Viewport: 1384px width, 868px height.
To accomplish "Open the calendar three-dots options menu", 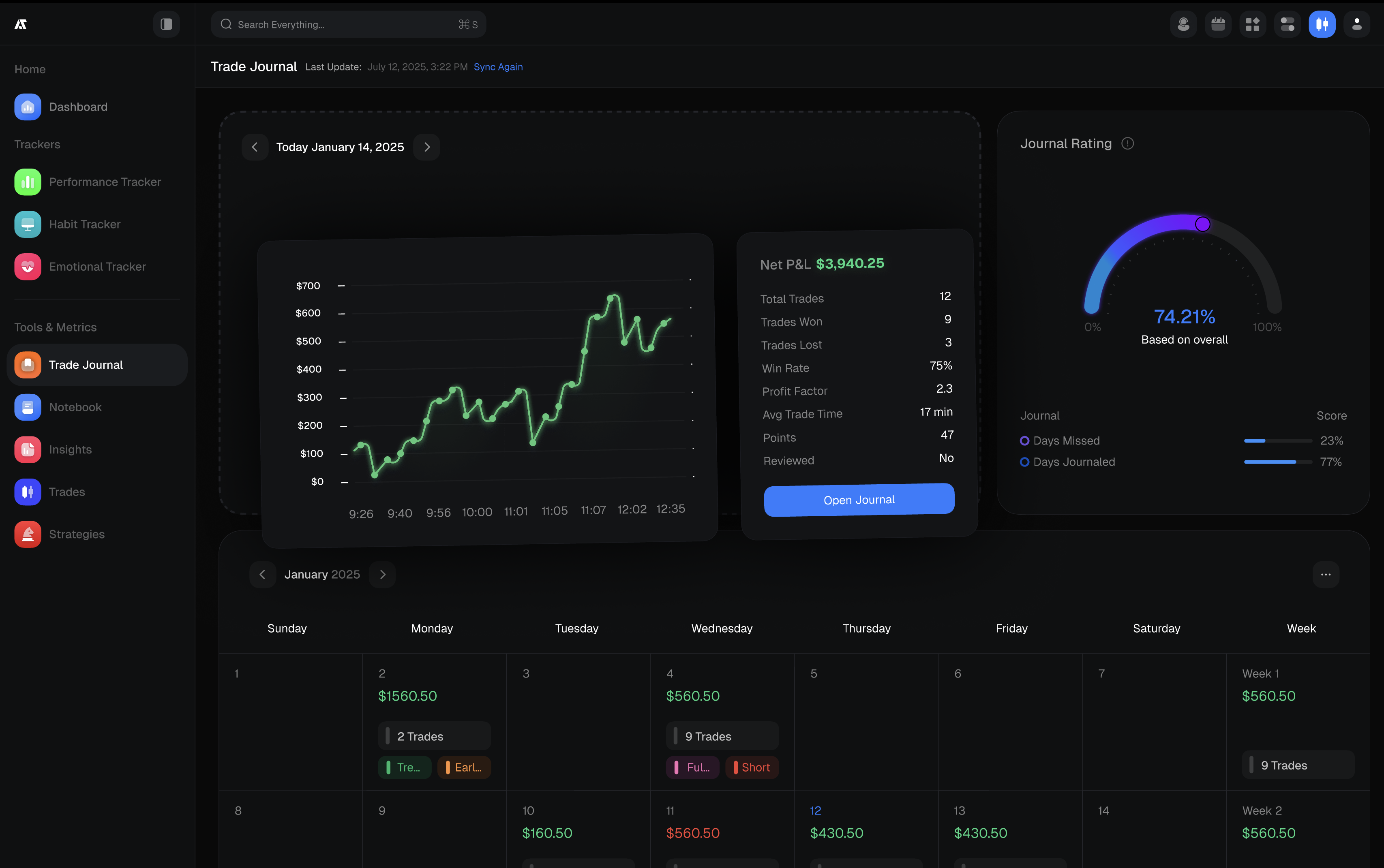I will point(1326,574).
